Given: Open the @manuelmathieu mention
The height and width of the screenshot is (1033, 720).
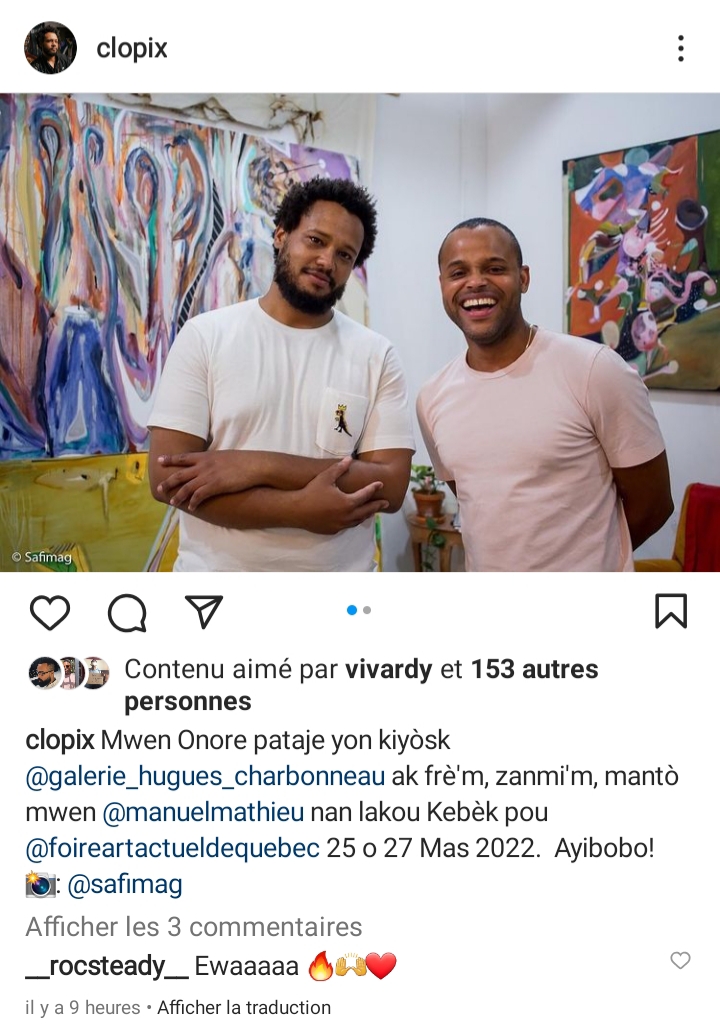Looking at the screenshot, I should pyautogui.click(x=203, y=812).
